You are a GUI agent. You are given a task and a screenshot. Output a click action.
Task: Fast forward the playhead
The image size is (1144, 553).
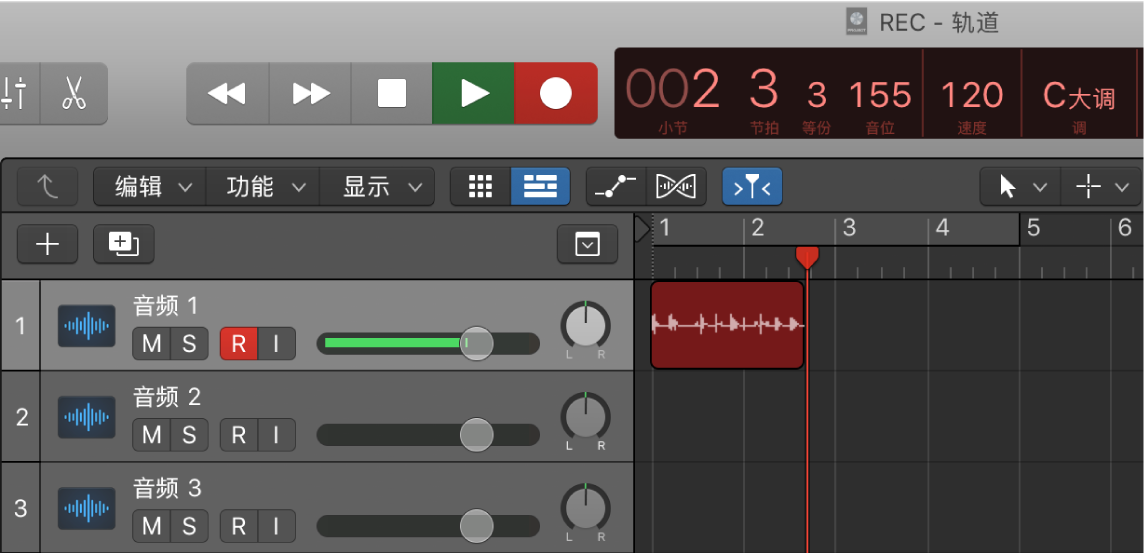coord(311,93)
